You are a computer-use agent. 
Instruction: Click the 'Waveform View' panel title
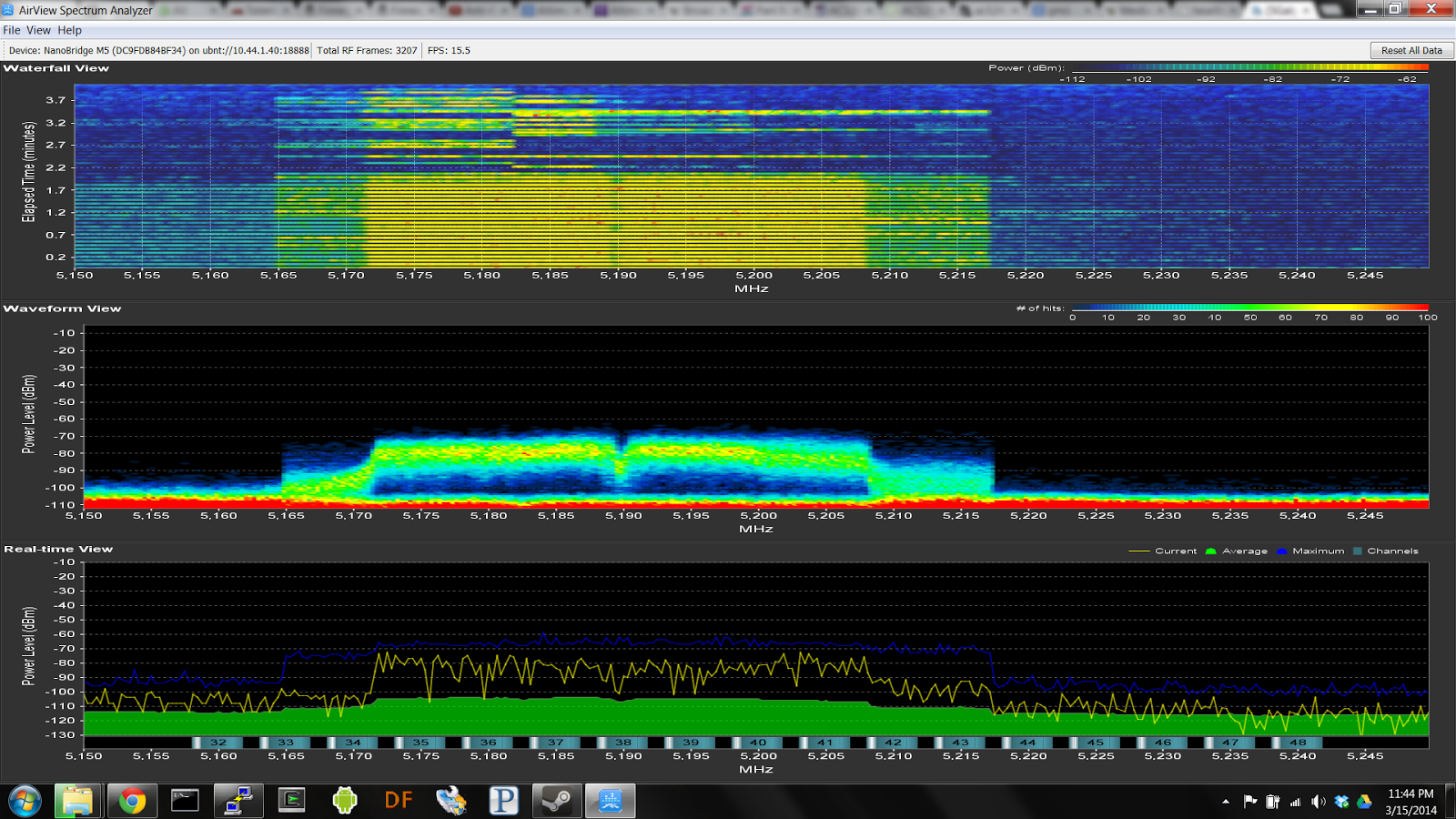point(62,308)
